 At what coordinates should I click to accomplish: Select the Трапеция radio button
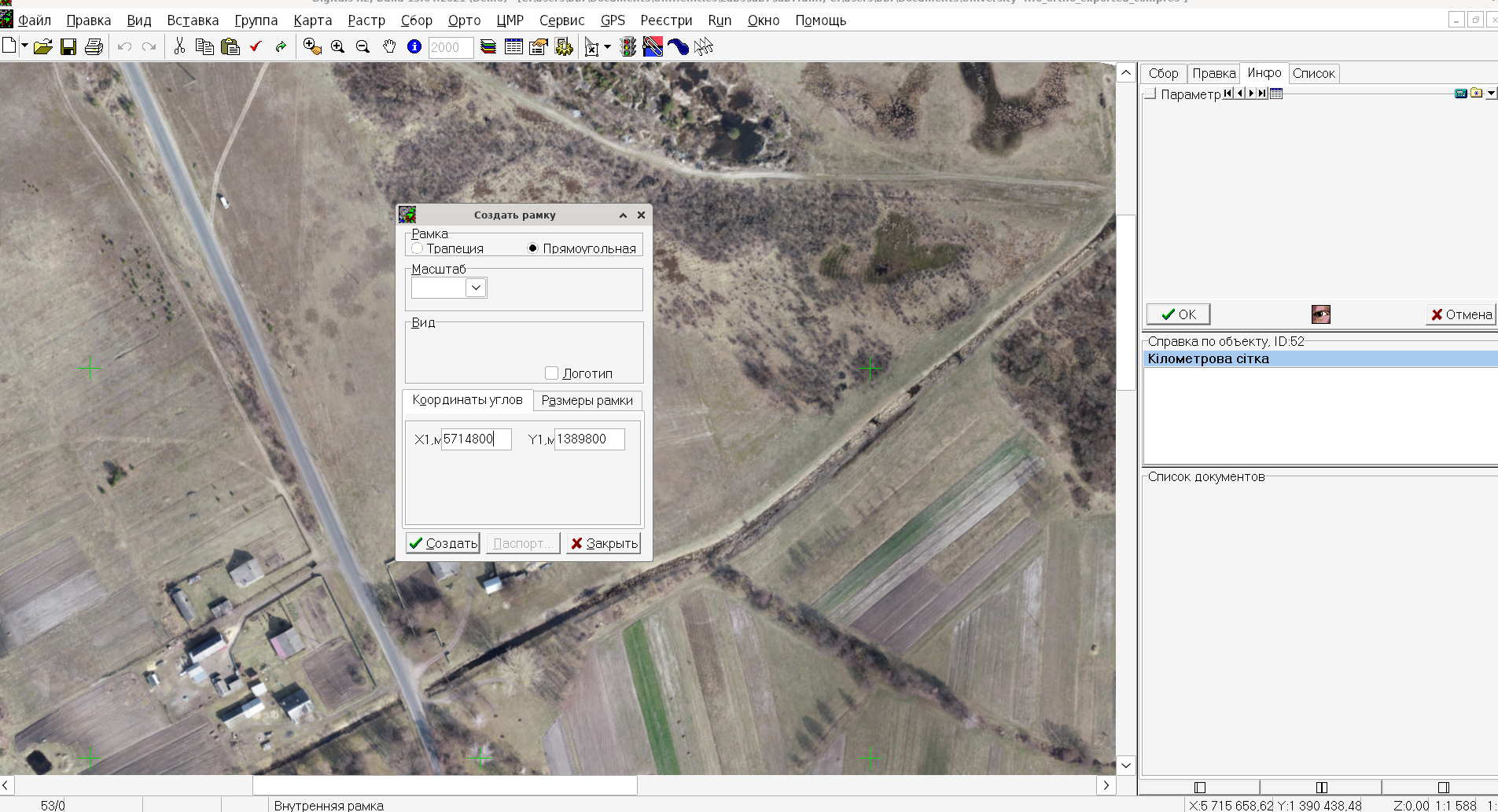click(x=418, y=248)
